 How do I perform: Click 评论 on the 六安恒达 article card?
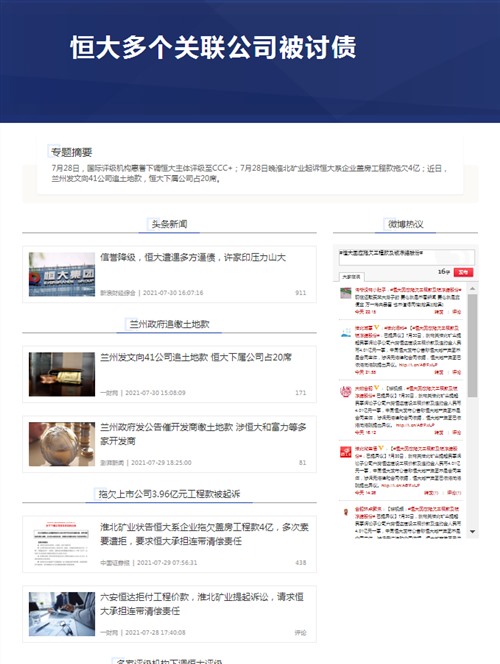point(301,632)
